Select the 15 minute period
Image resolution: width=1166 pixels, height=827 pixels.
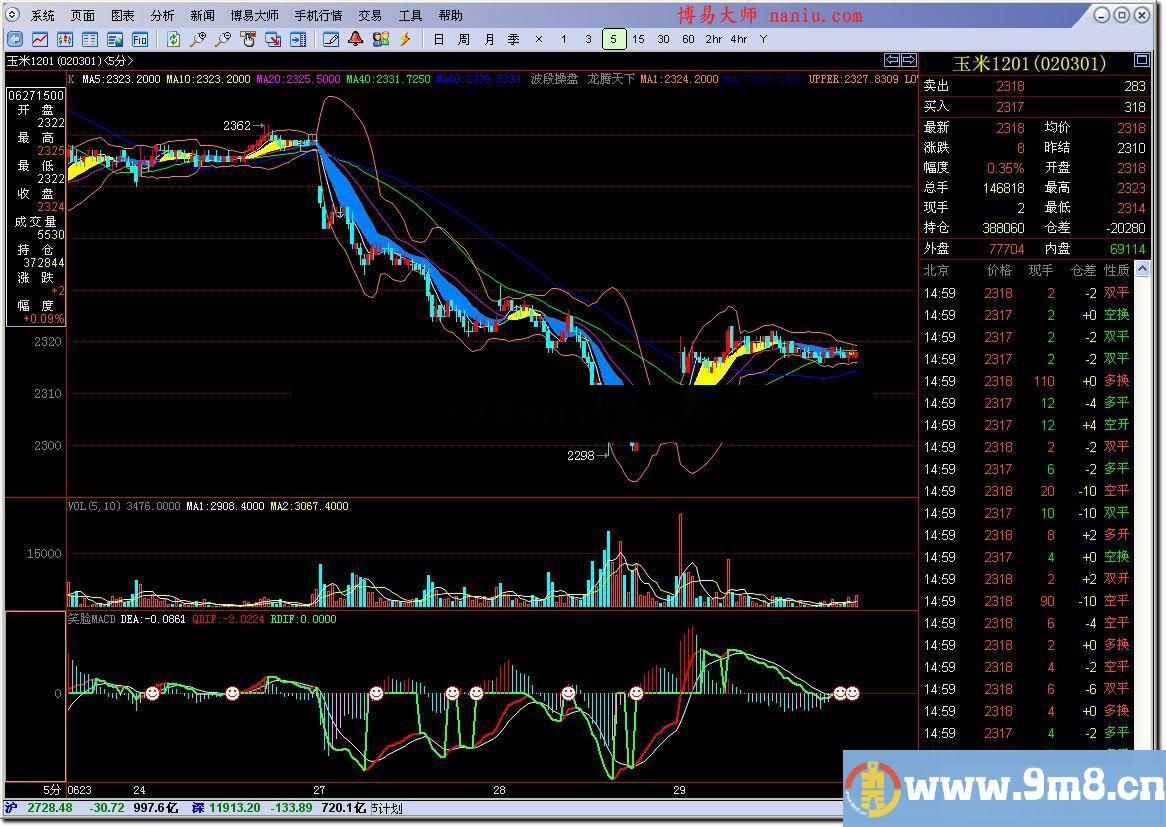(638, 39)
